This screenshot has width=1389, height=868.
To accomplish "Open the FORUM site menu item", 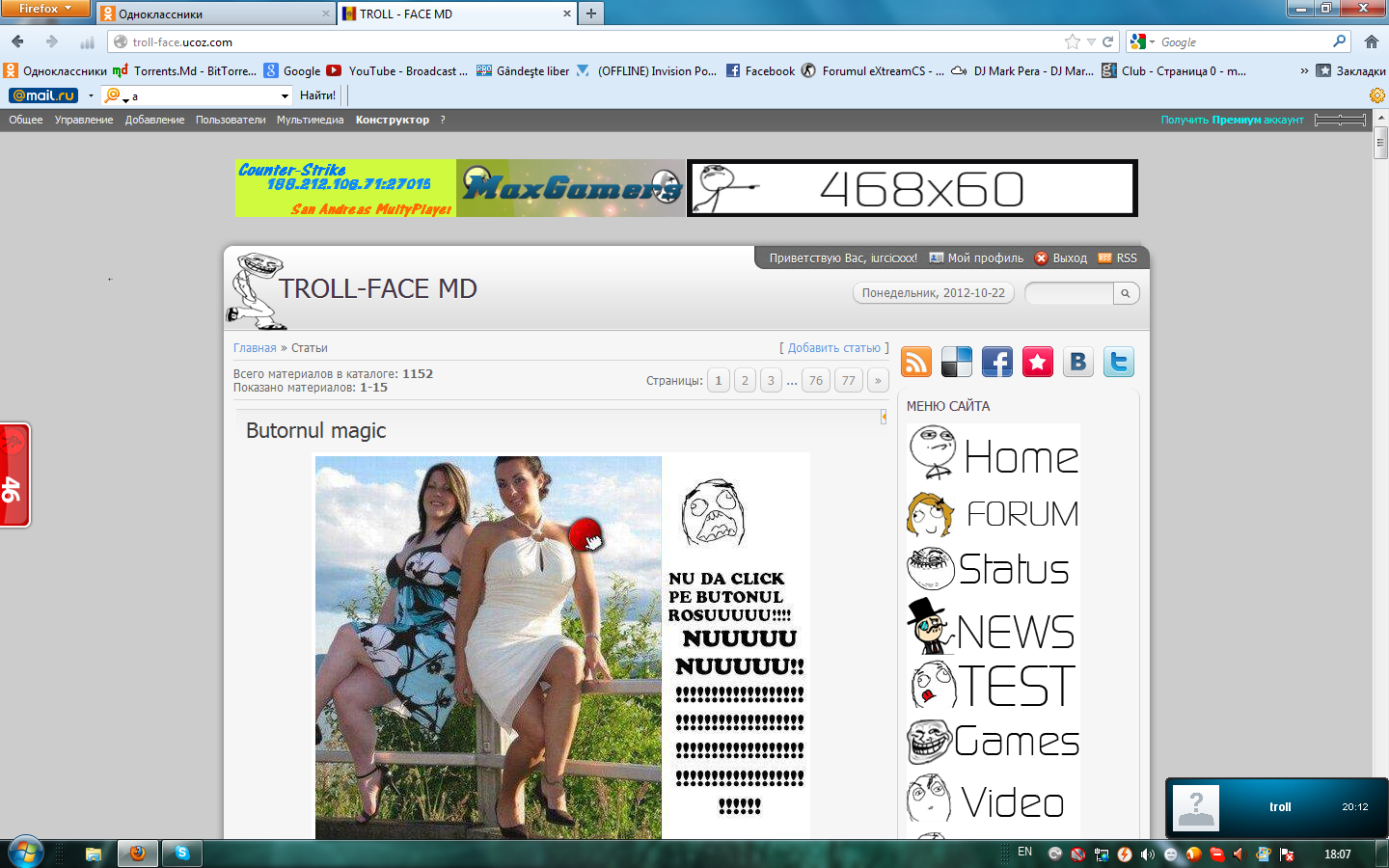I will (994, 514).
